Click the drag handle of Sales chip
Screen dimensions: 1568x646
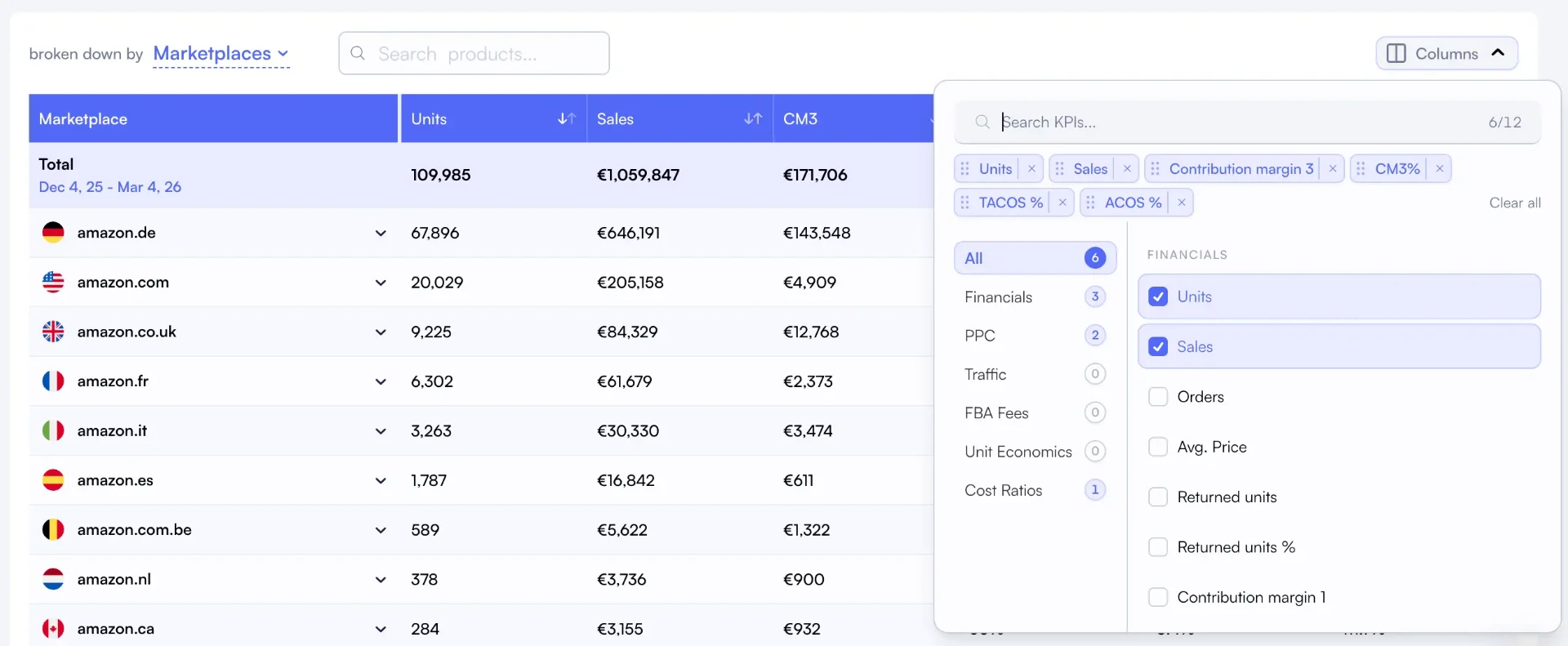1060,169
